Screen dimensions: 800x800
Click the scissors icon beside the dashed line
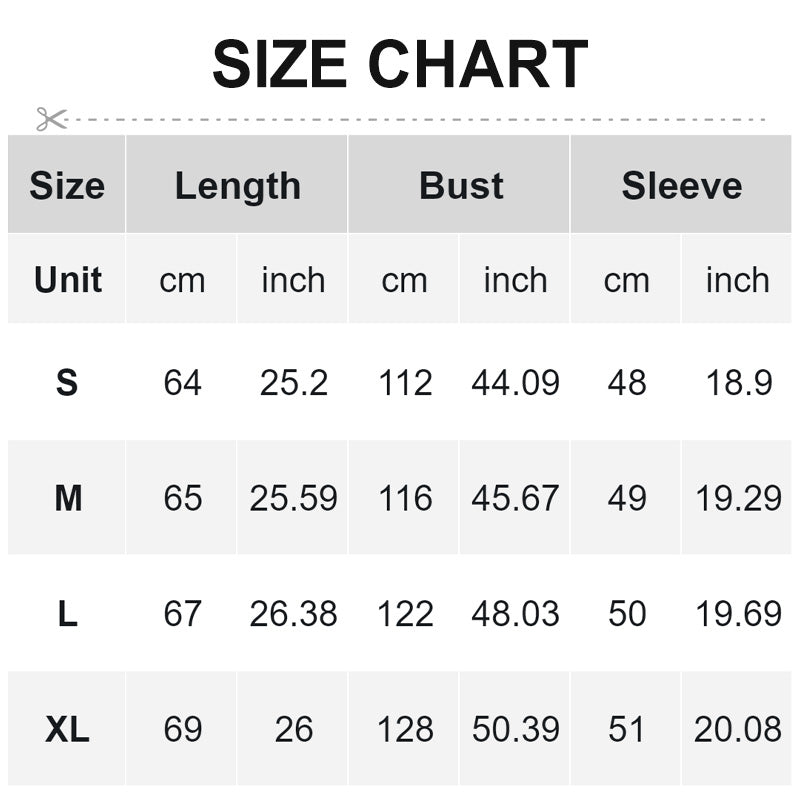50,119
